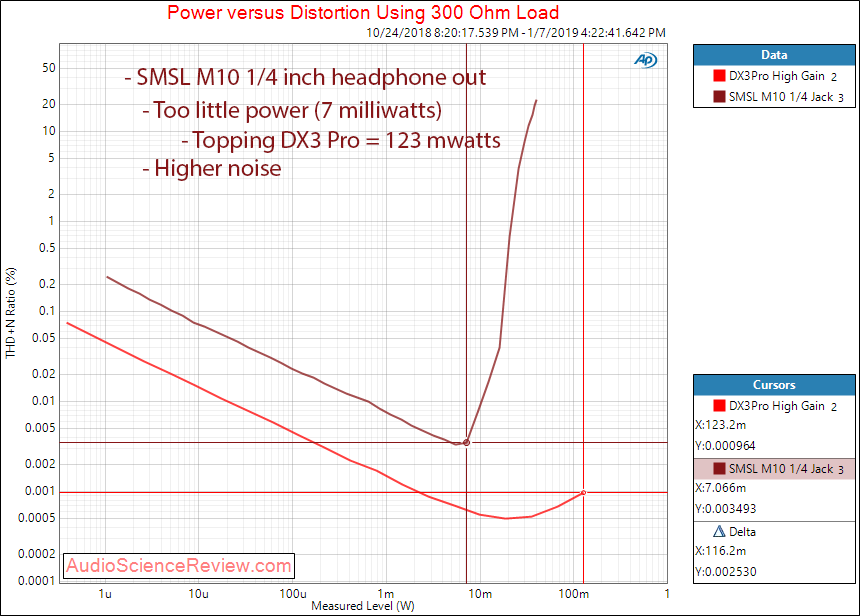Click the Cursors panel header

pos(774,385)
